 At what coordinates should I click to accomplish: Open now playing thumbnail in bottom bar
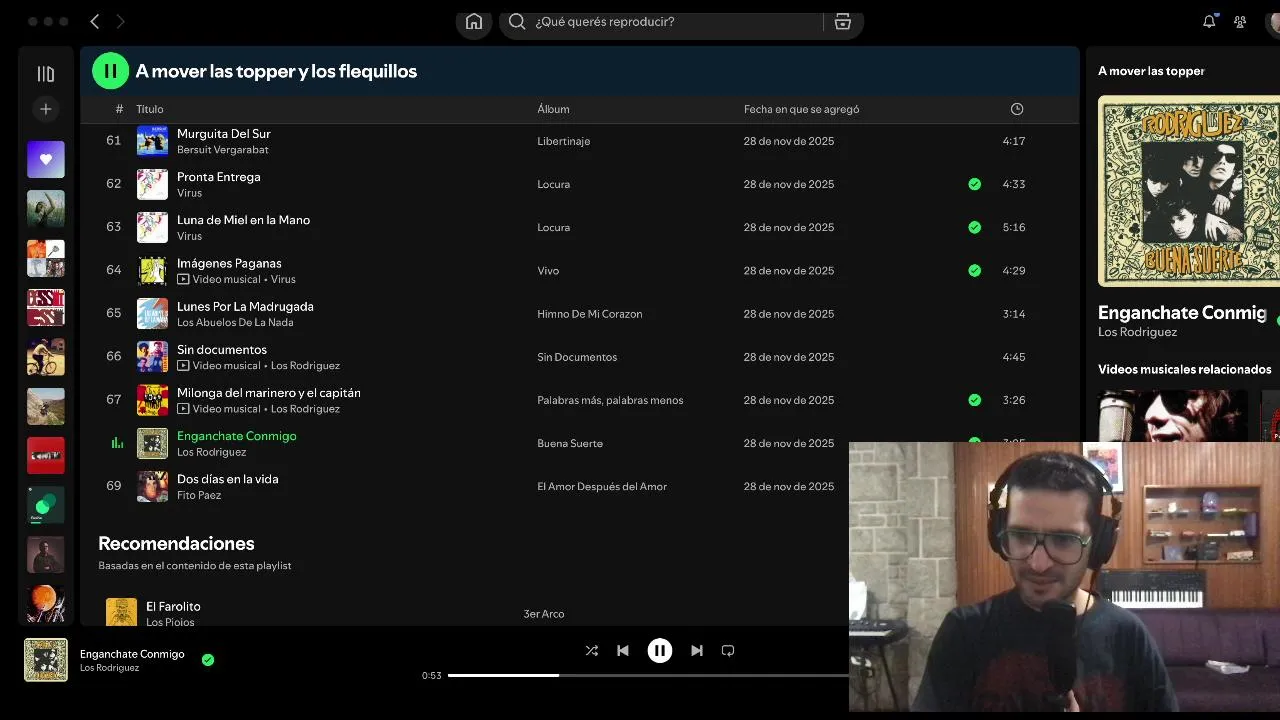pyautogui.click(x=46, y=660)
